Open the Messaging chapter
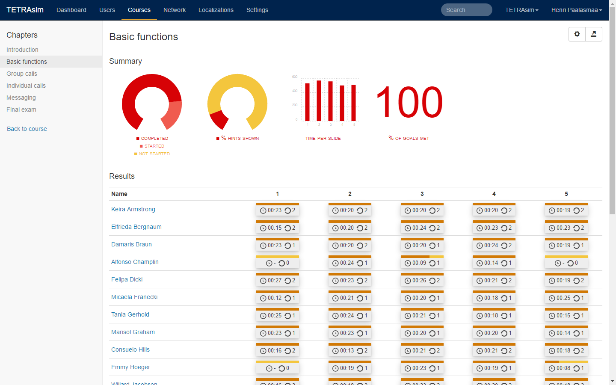This screenshot has height=385, width=616. tap(21, 97)
